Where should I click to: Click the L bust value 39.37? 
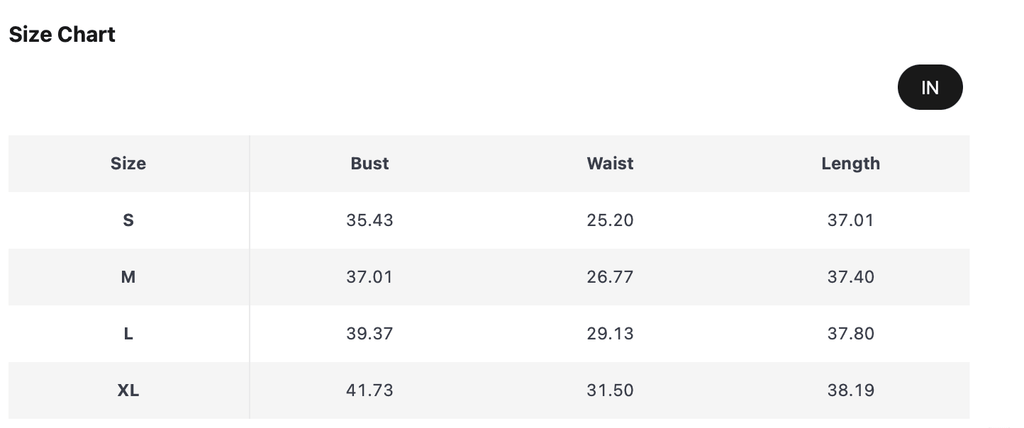point(370,334)
